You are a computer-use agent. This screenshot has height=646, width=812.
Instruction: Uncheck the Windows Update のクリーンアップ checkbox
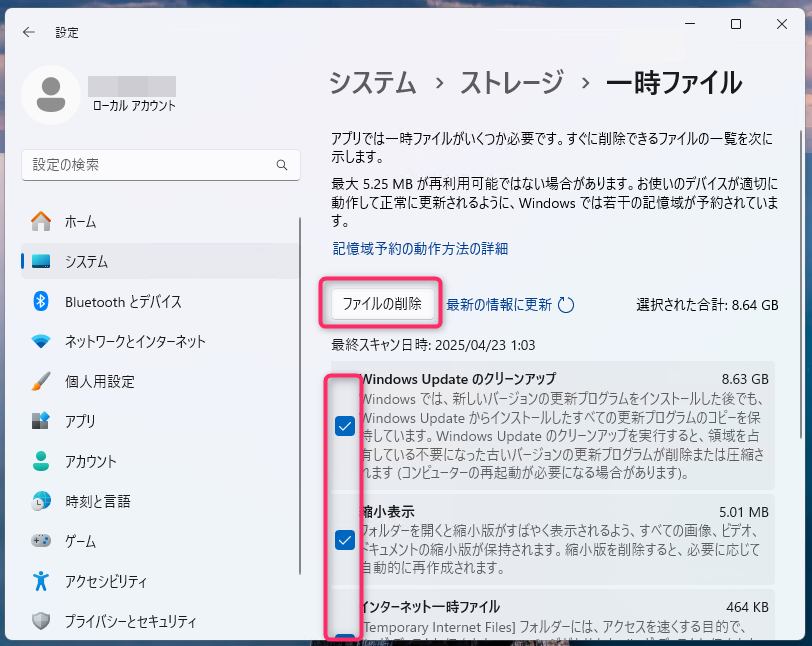[x=345, y=426]
